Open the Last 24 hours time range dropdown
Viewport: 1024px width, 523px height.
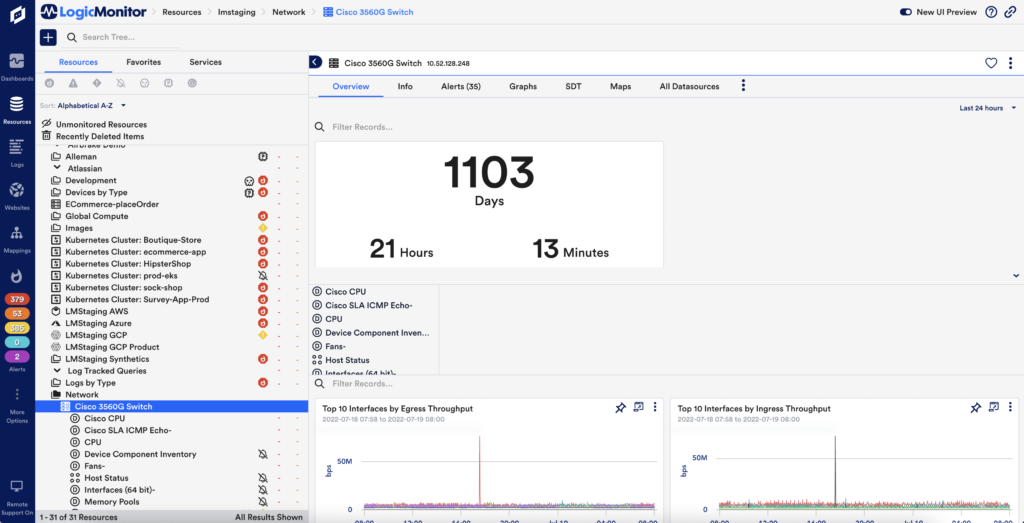click(987, 108)
